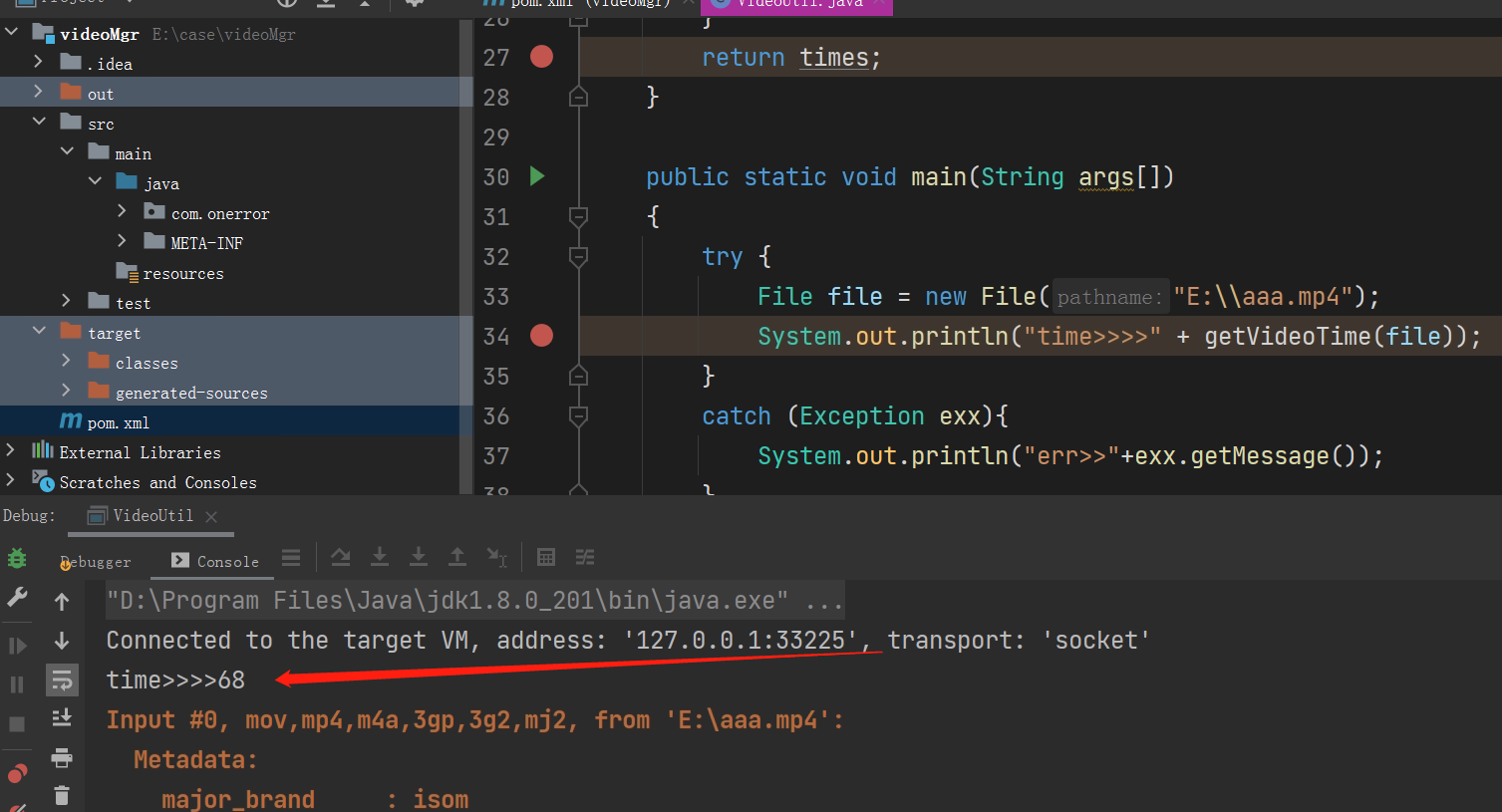This screenshot has height=812, width=1502.
Task: Close the VideoUtil debug session tab
Action: click(x=211, y=516)
